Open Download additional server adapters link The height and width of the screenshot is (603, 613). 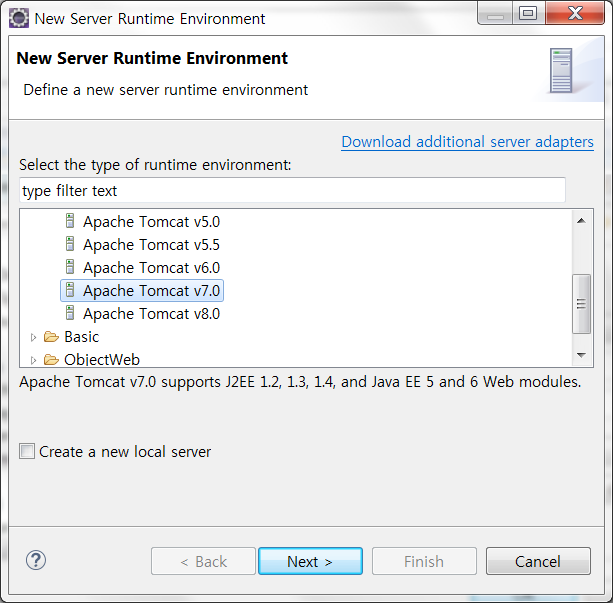point(468,142)
